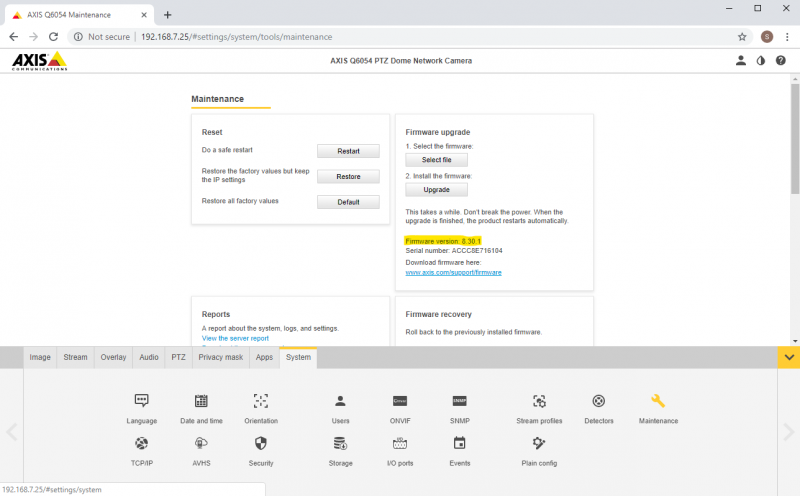Open the Chrome profile avatar
The height and width of the screenshot is (496, 800).
coord(766,37)
